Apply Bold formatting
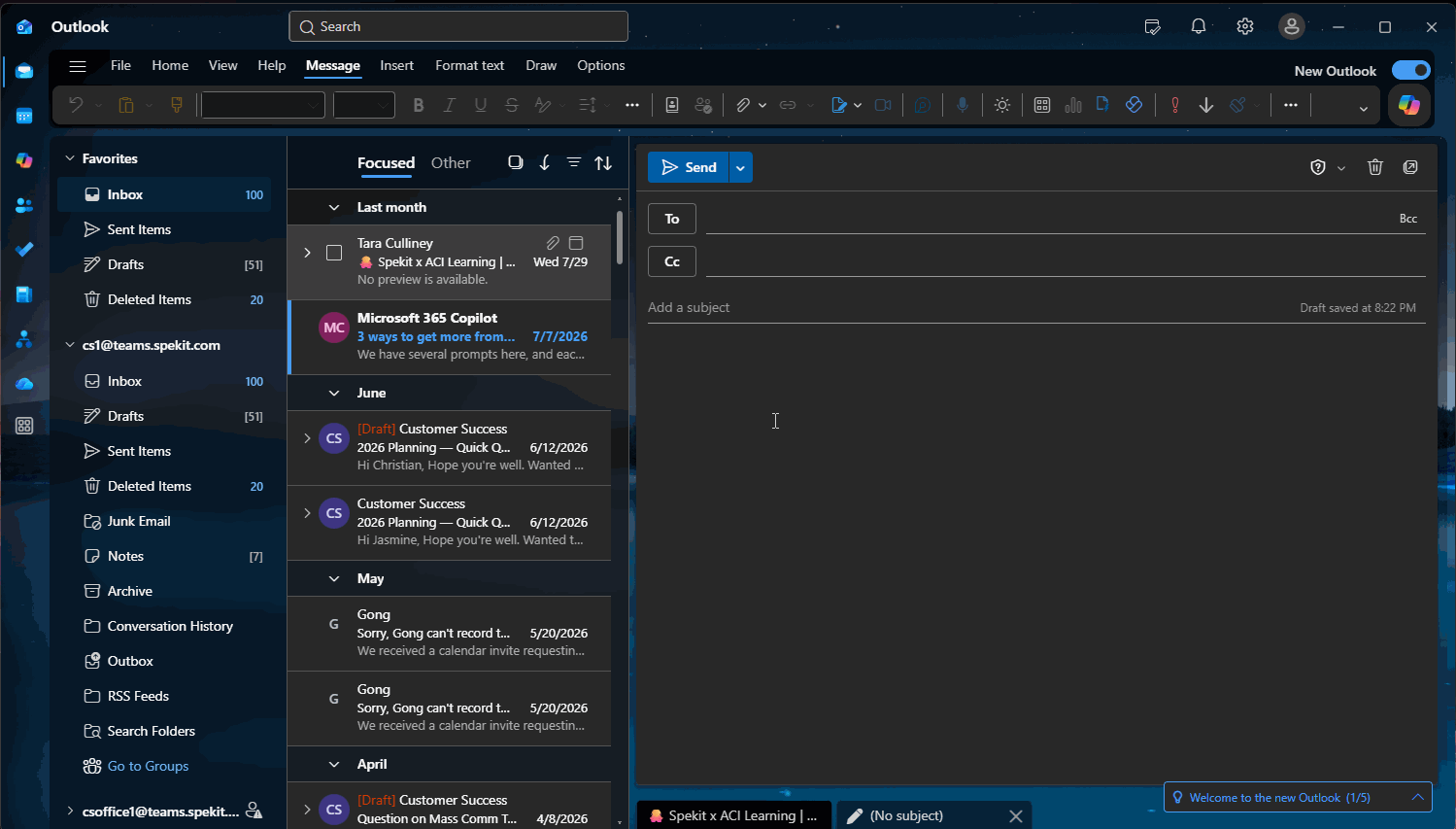Image resolution: width=1456 pixels, height=829 pixels. [x=419, y=105]
